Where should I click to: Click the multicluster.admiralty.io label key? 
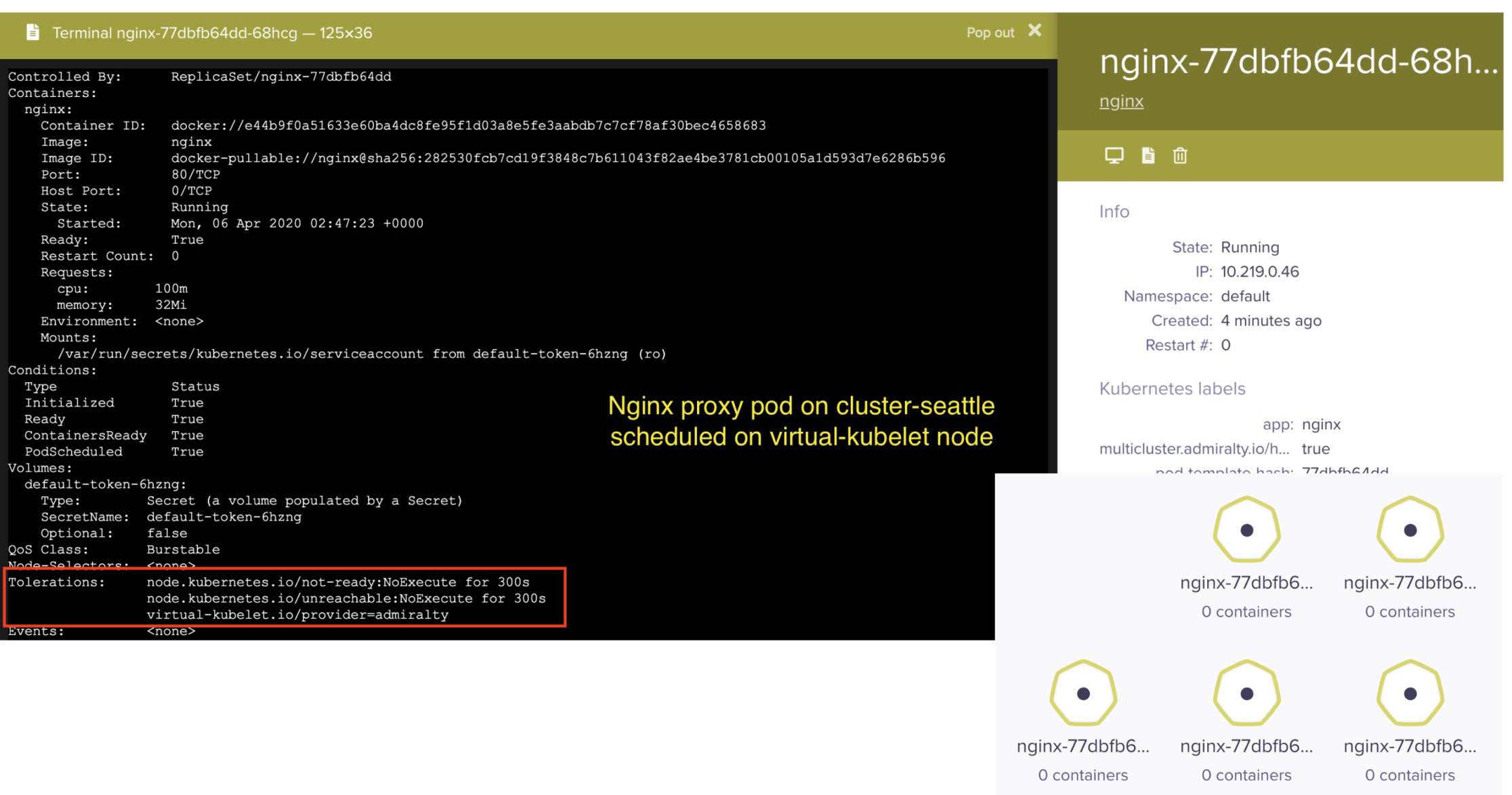(1194, 449)
